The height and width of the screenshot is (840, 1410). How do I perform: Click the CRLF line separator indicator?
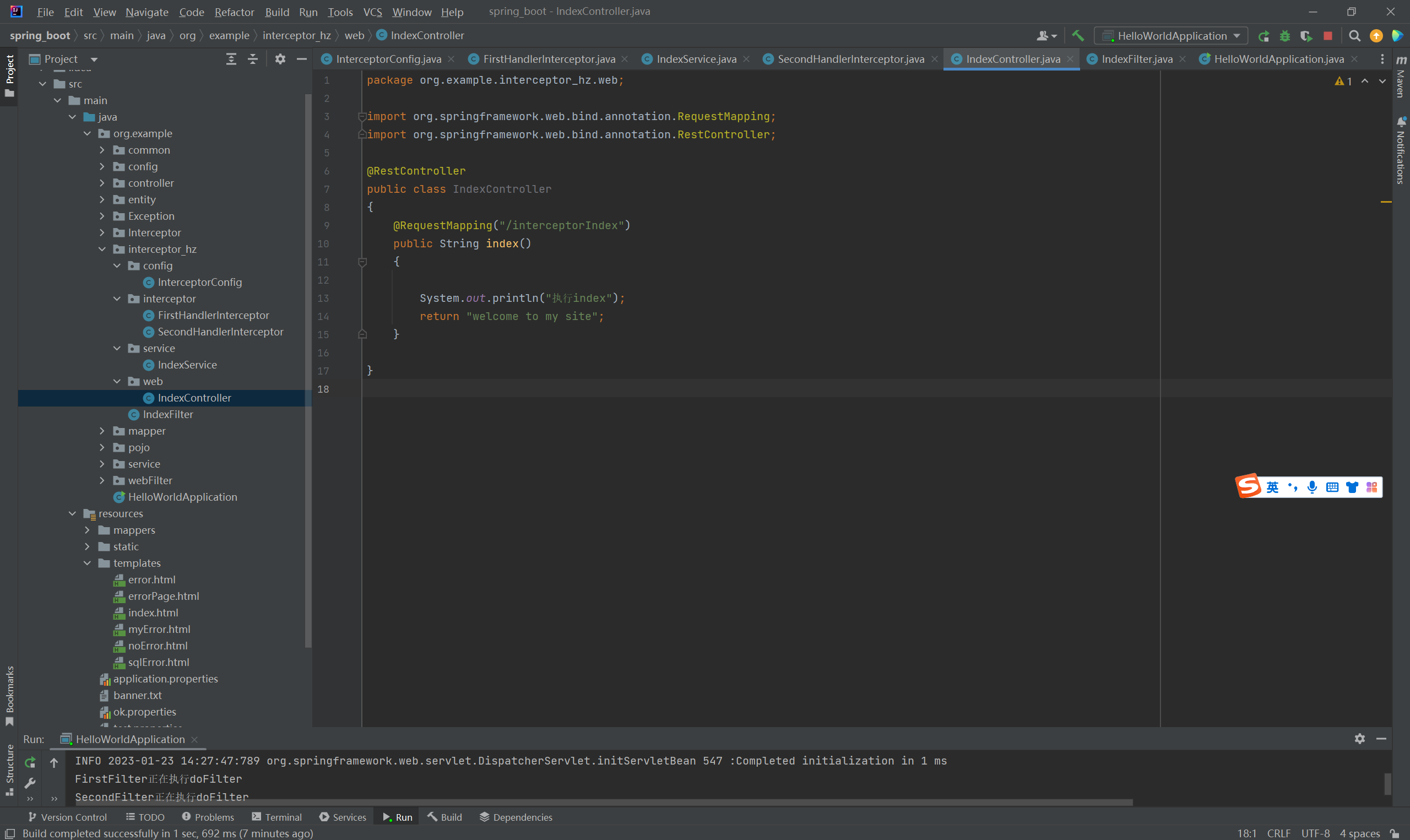(1278, 833)
